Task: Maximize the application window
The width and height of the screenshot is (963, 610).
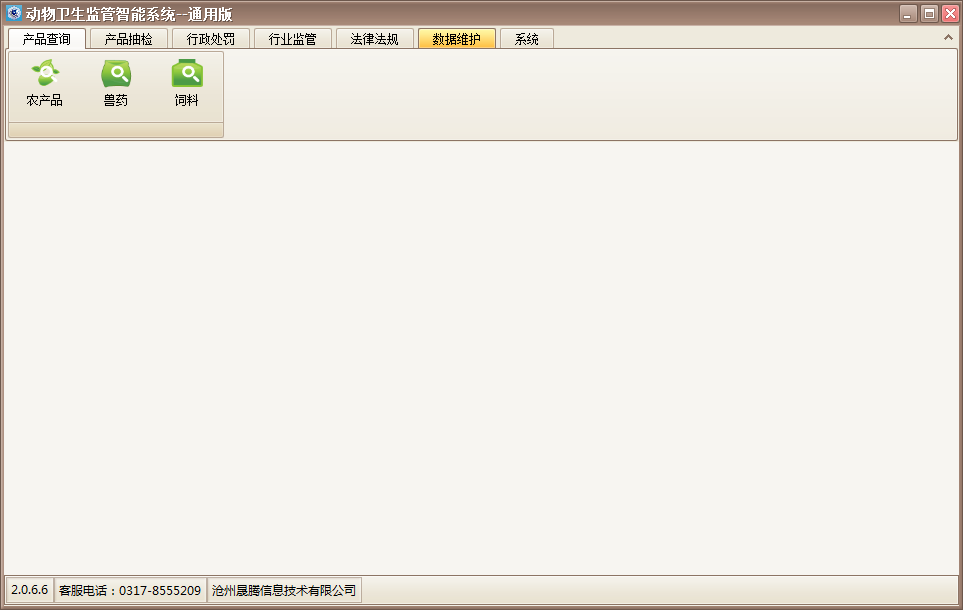Action: point(929,14)
